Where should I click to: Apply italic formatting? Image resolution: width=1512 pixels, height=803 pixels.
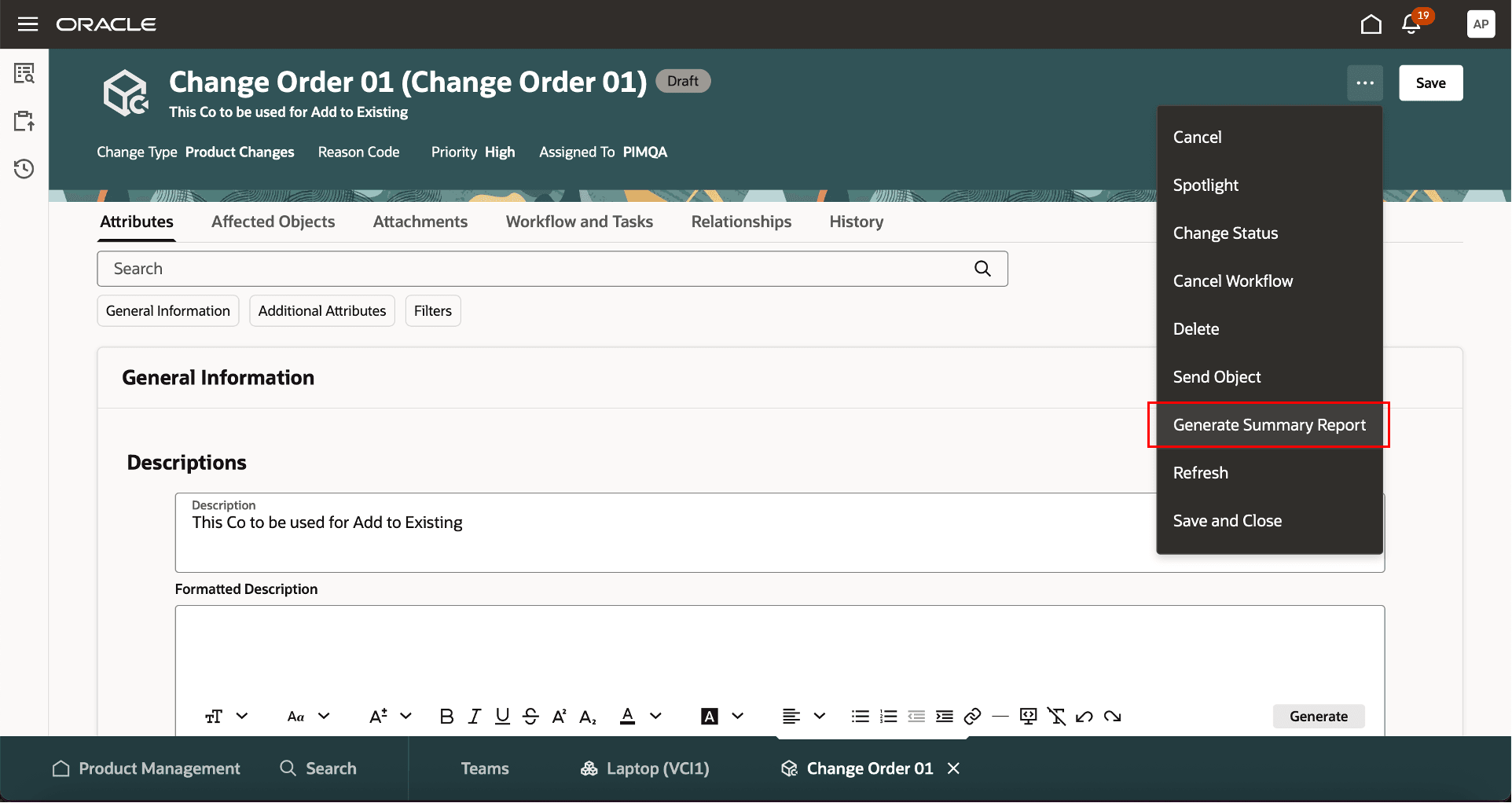(x=474, y=716)
